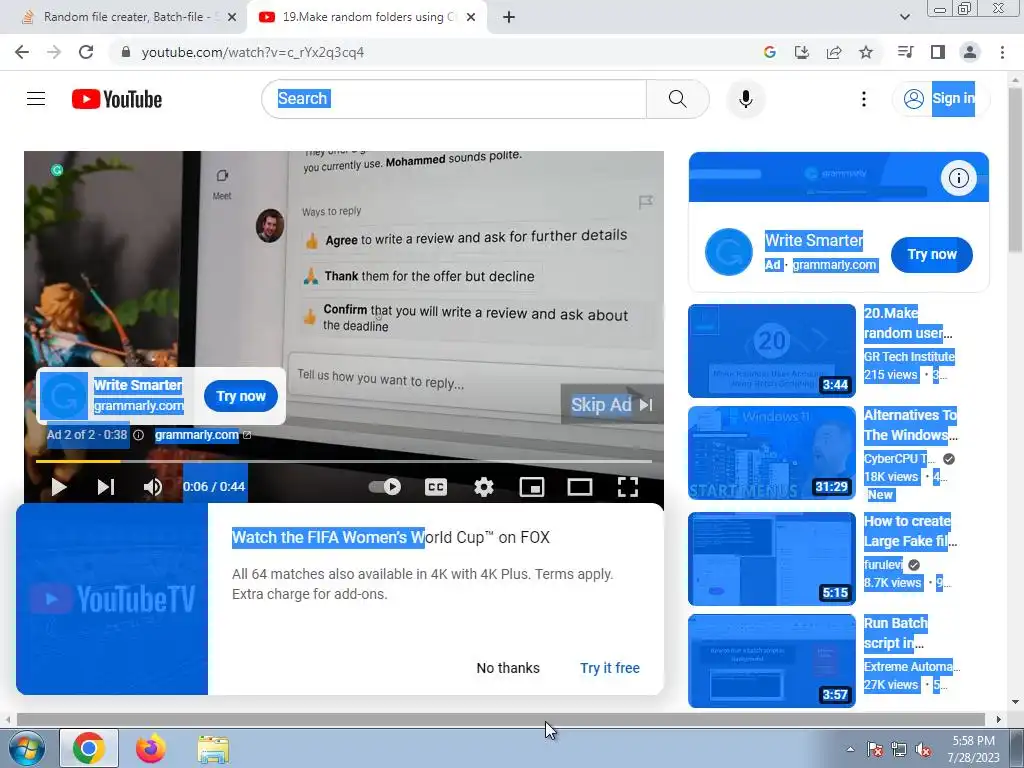1024x768 pixels.
Task: Turn on closed captions CC
Action: 436,487
